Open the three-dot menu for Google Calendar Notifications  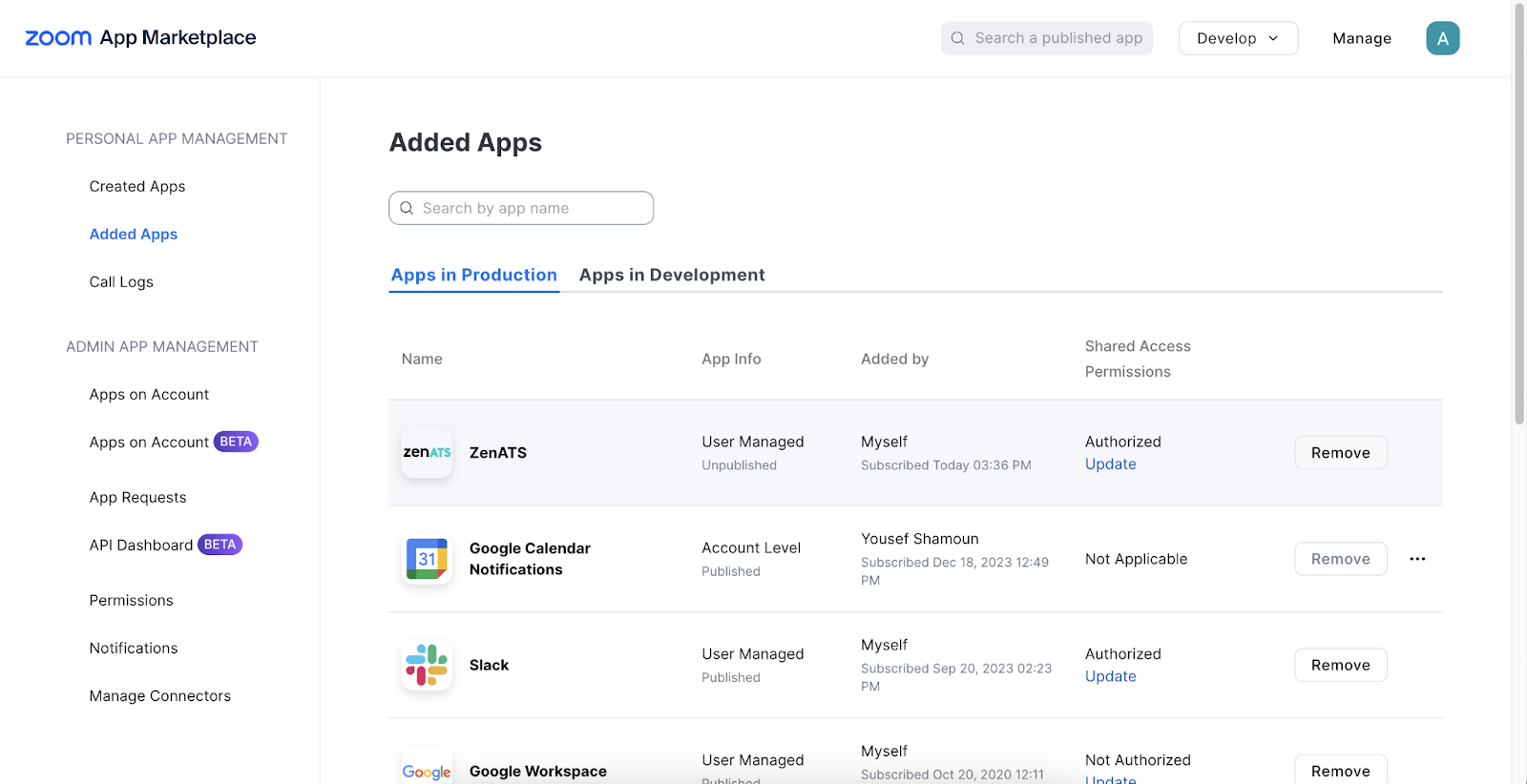(1417, 559)
